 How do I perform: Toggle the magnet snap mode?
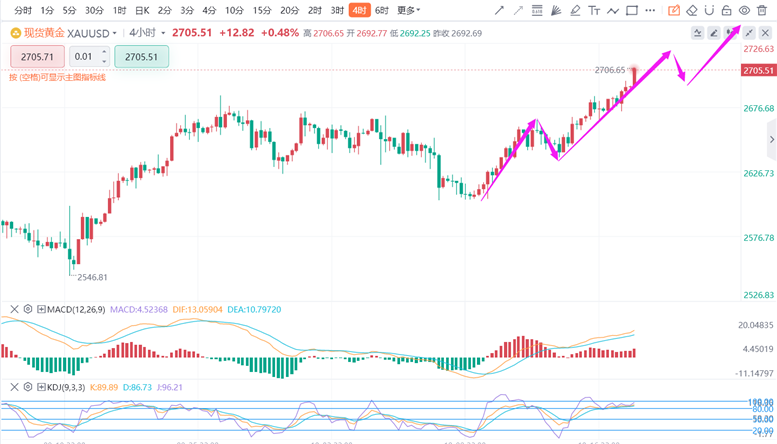(708, 10)
